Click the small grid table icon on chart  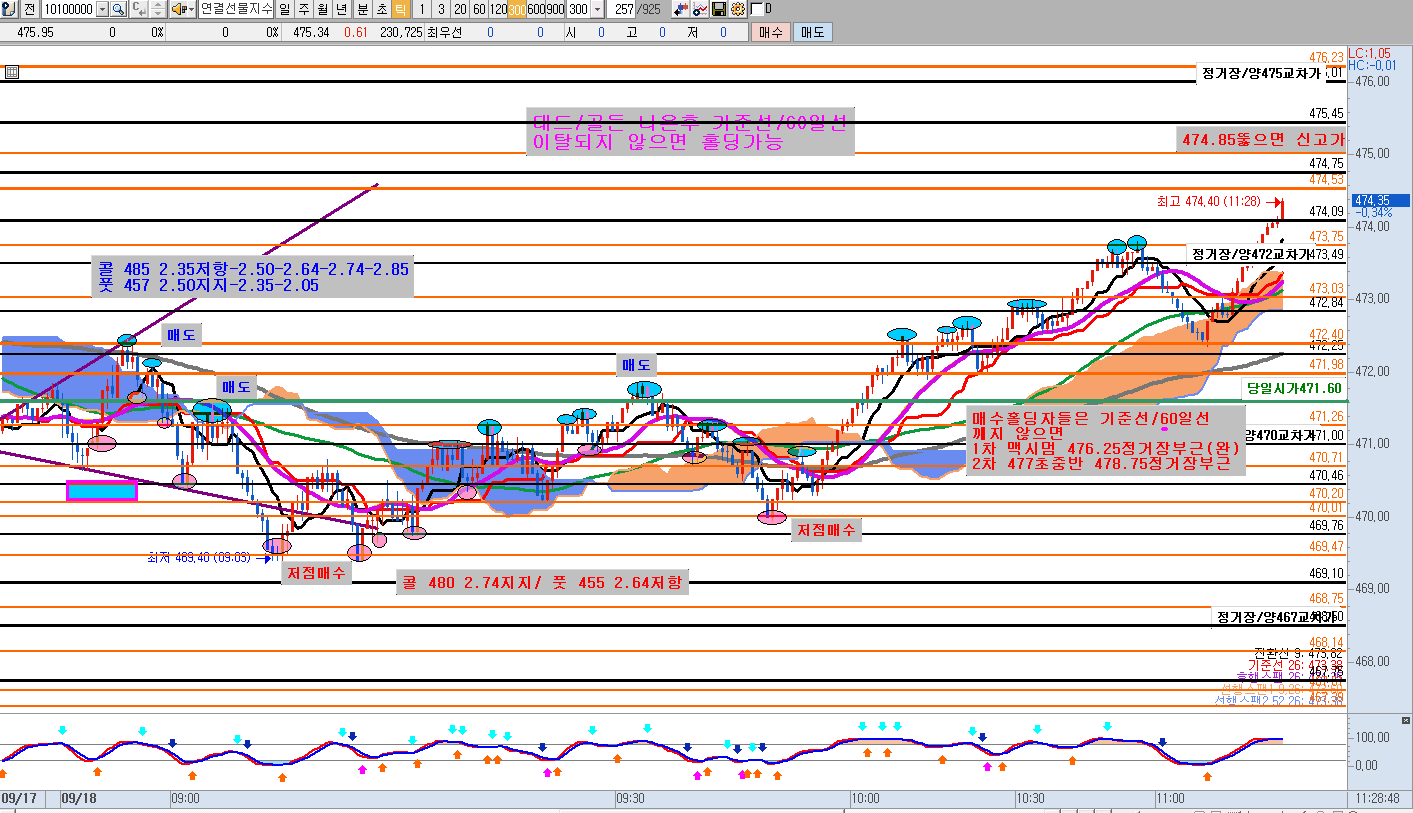coord(11,72)
